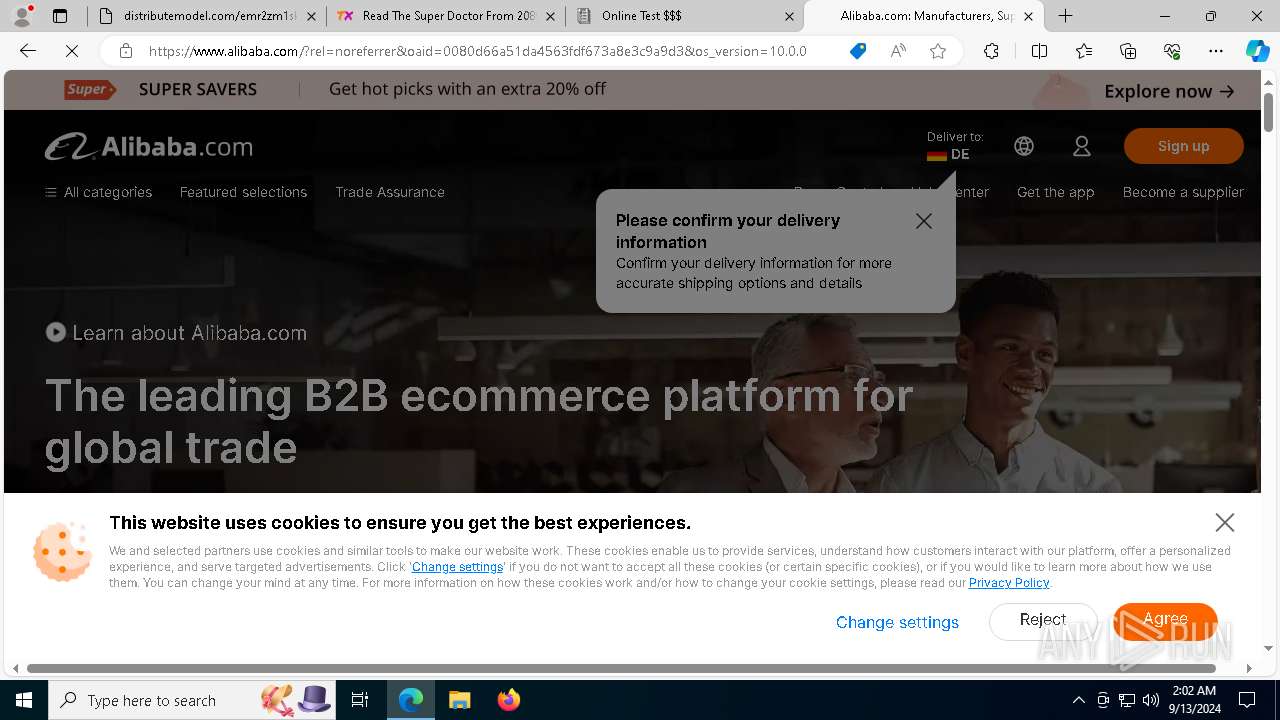1280x720 pixels.
Task: Close the cookie consent banner
Action: (x=1225, y=522)
